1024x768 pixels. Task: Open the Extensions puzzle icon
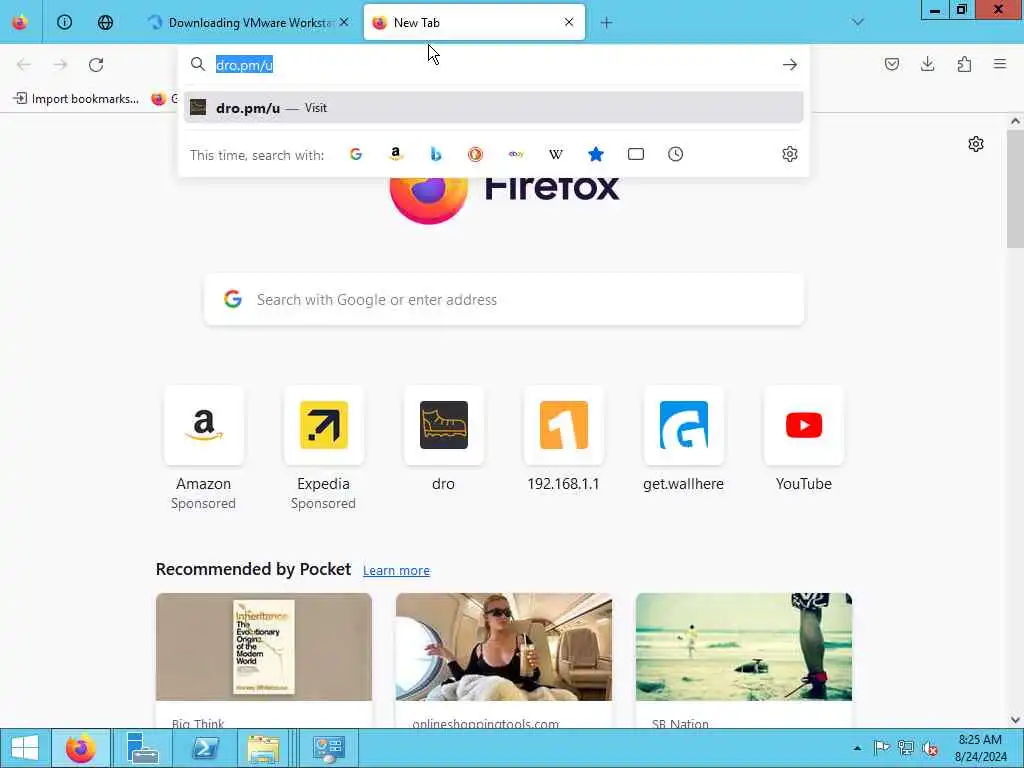(964, 64)
